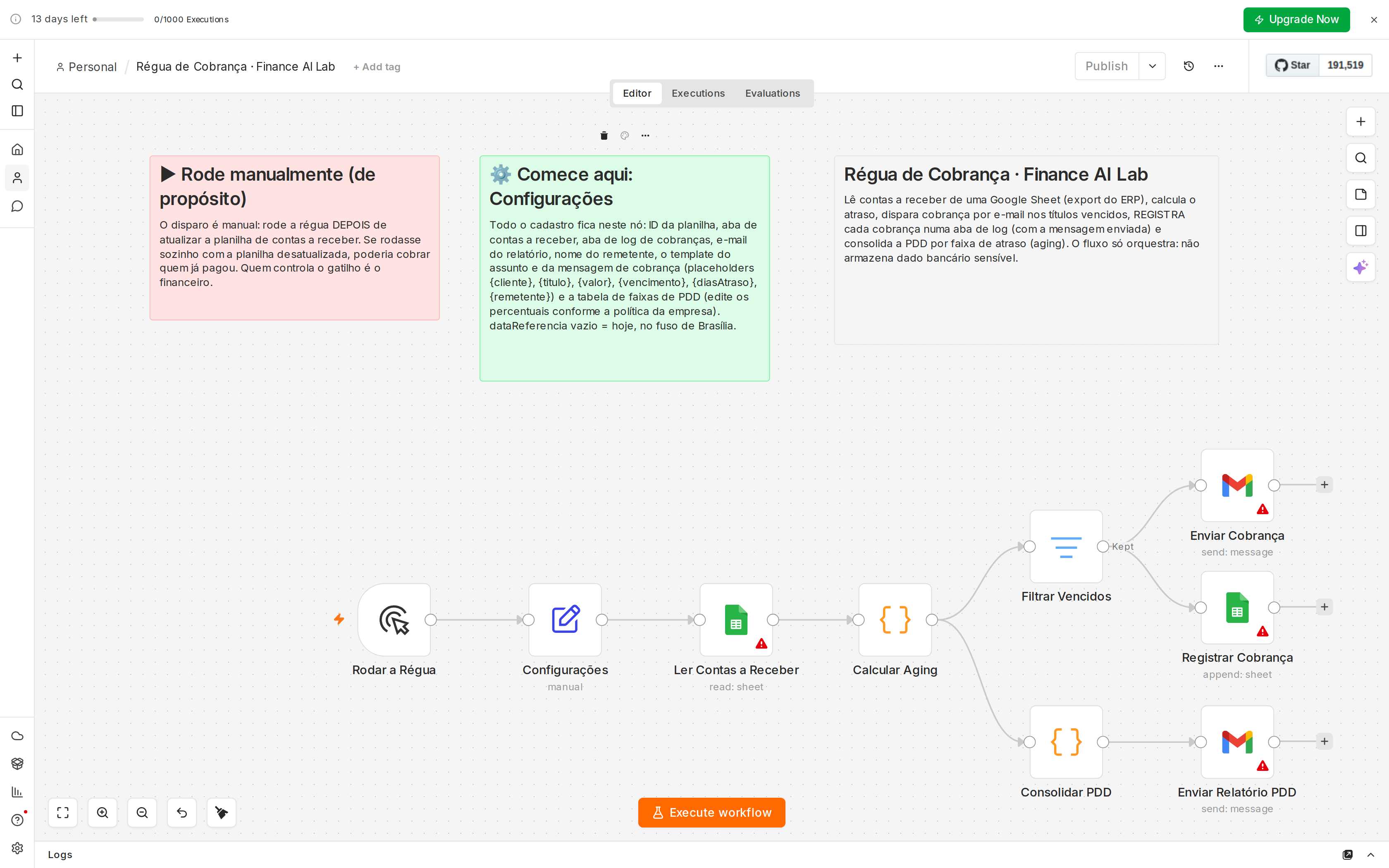Open search from the left sidebar
This screenshot has width=1389, height=868.
pyautogui.click(x=17, y=84)
